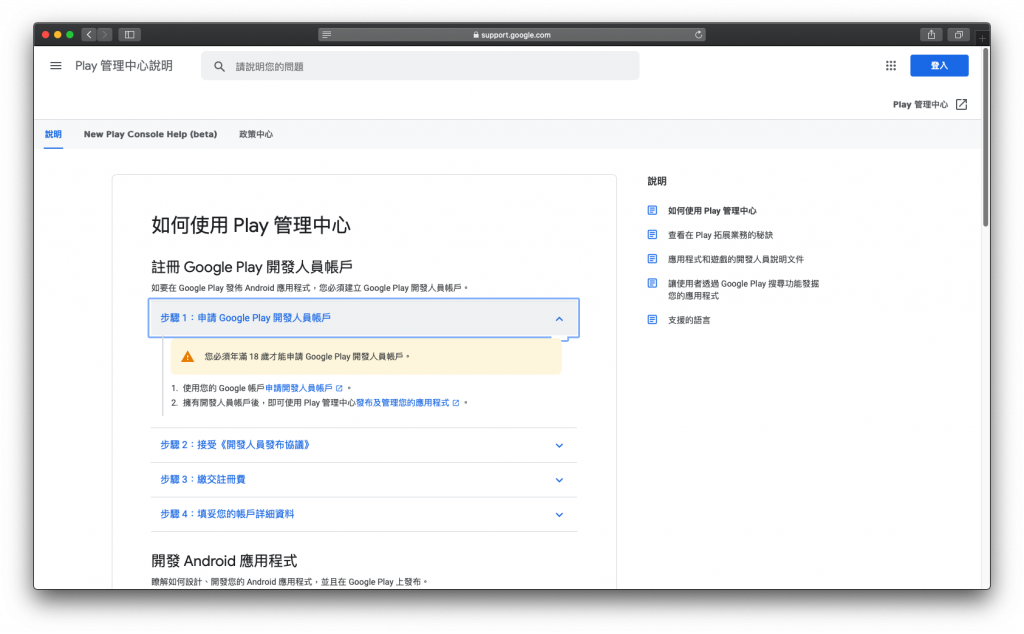Open the Google apps grid

[891, 65]
